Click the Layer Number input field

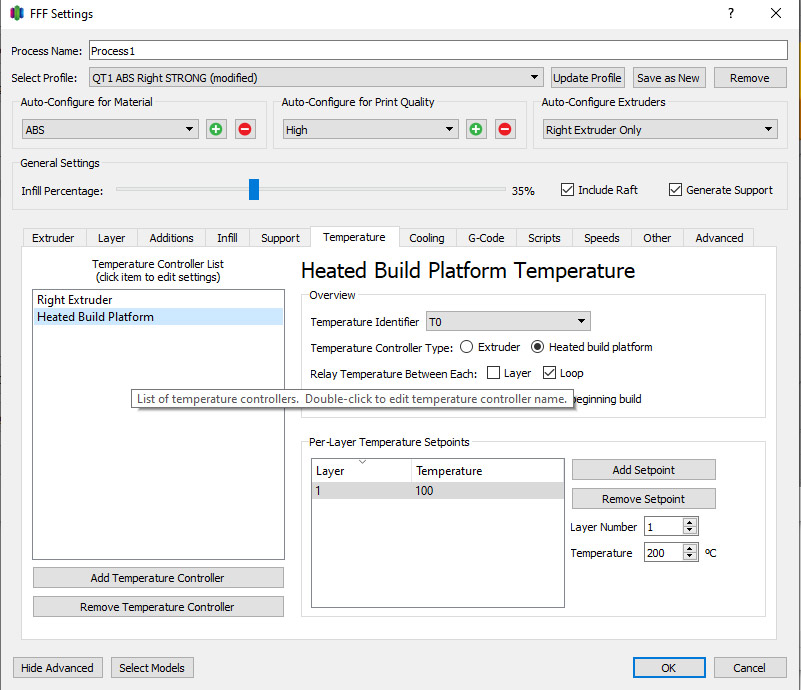[x=664, y=527]
